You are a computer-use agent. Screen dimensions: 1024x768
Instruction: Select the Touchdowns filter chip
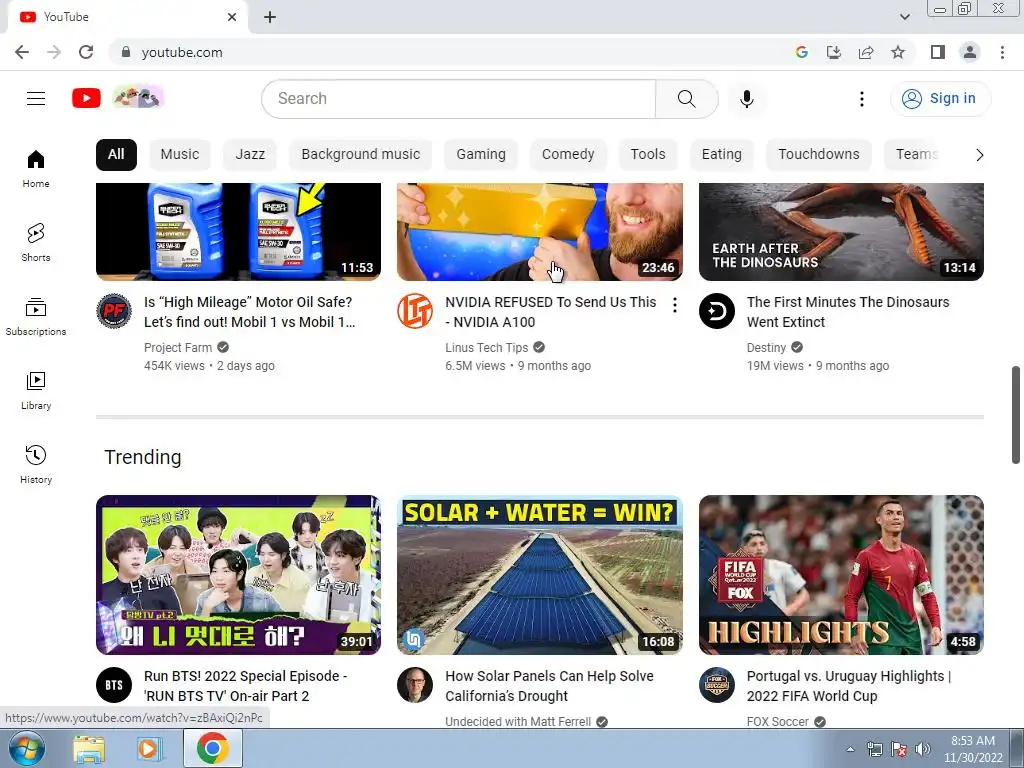pos(819,155)
